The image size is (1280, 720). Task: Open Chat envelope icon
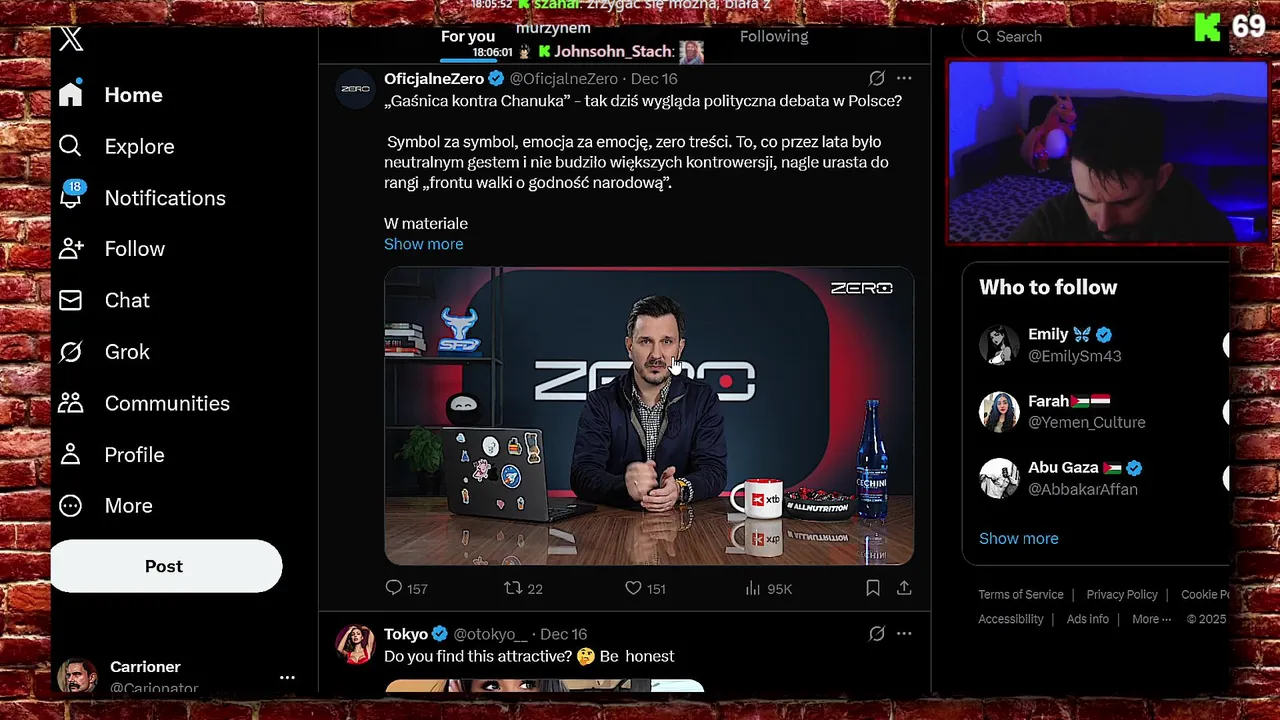tap(70, 300)
